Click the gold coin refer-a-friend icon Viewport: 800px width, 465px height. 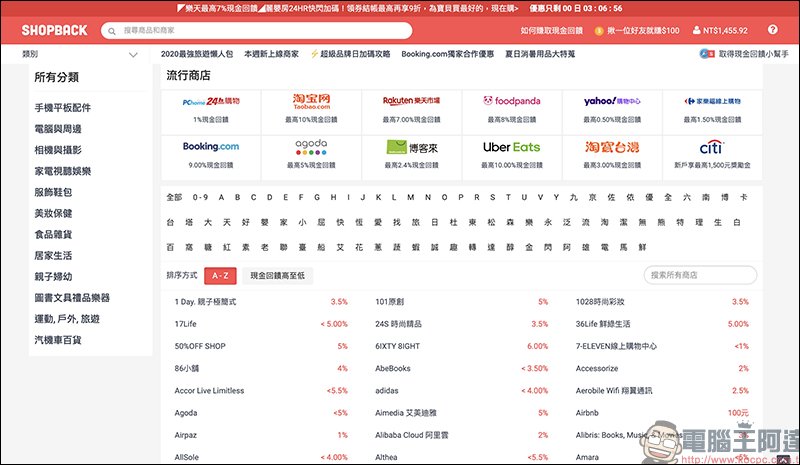[599, 31]
